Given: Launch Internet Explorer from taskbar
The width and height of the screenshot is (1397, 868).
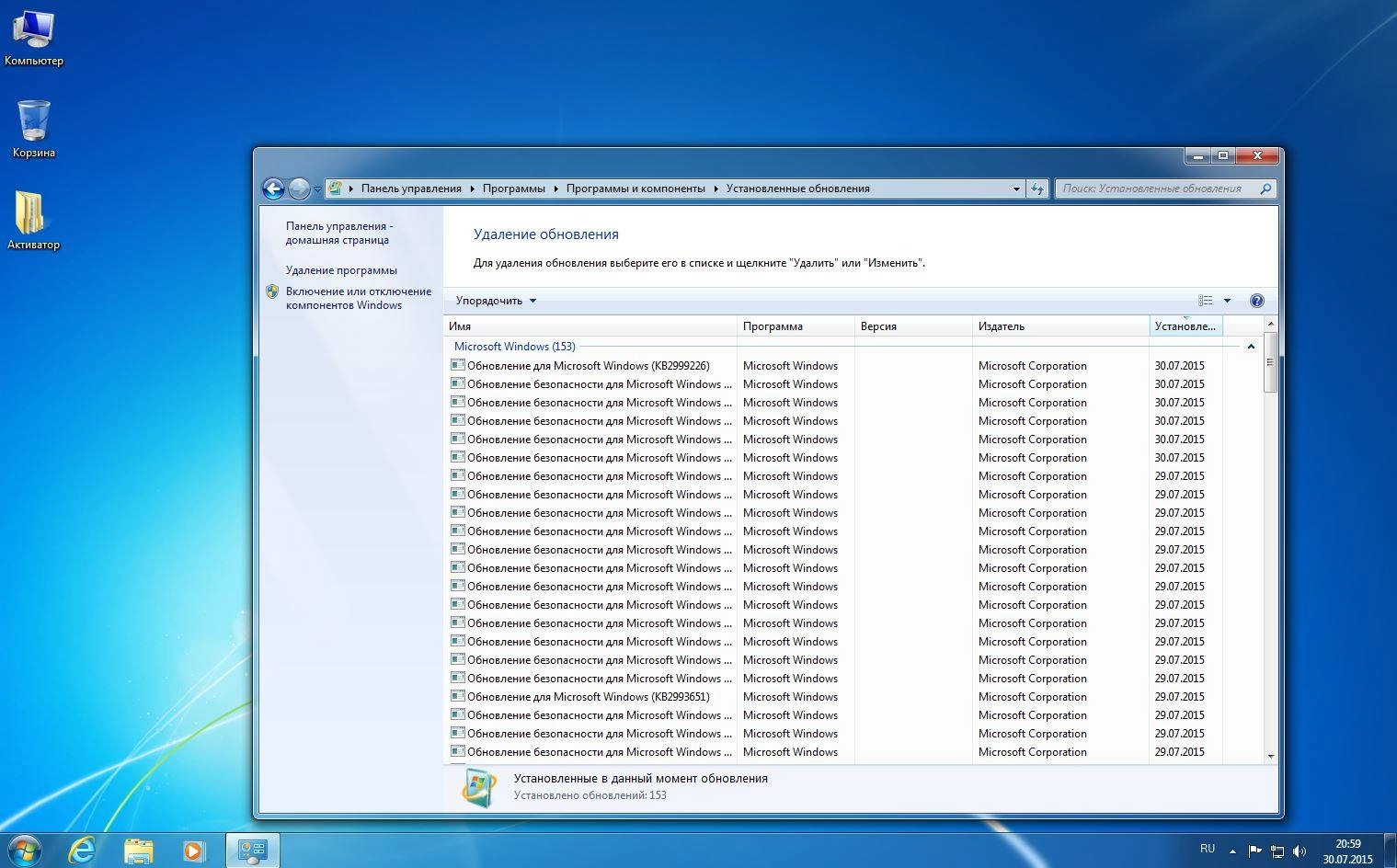Looking at the screenshot, I should coord(83,851).
